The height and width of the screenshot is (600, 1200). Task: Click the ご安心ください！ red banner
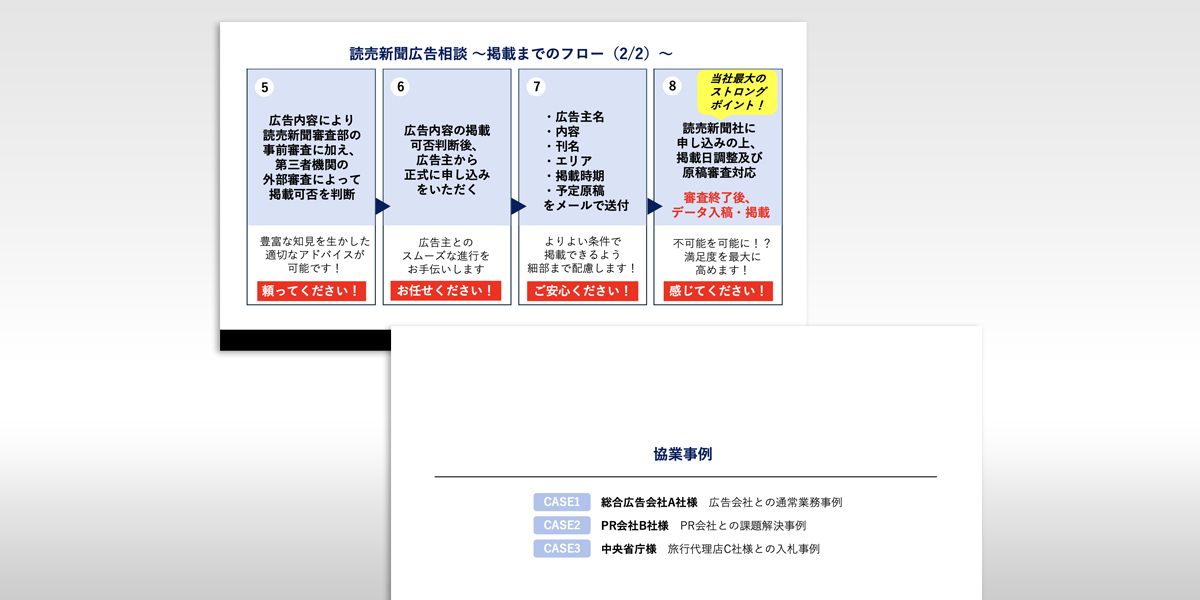[582, 291]
